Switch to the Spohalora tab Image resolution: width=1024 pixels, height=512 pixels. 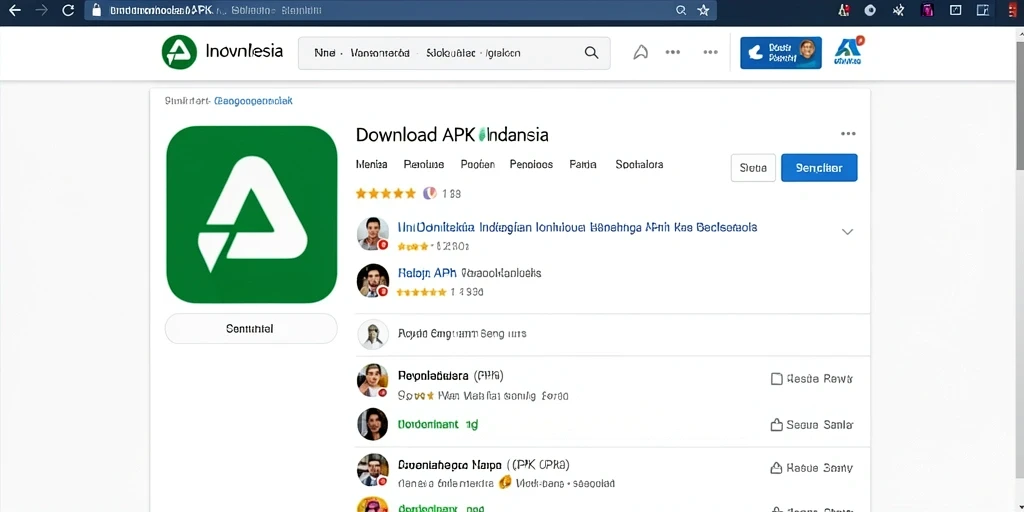point(639,165)
